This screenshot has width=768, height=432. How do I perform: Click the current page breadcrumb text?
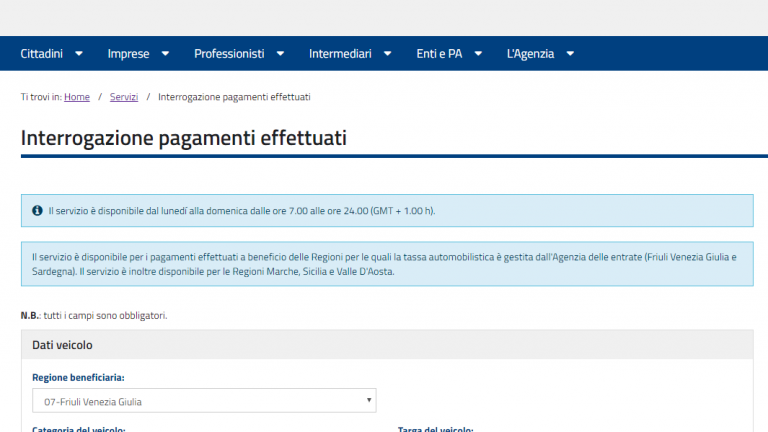pos(234,97)
